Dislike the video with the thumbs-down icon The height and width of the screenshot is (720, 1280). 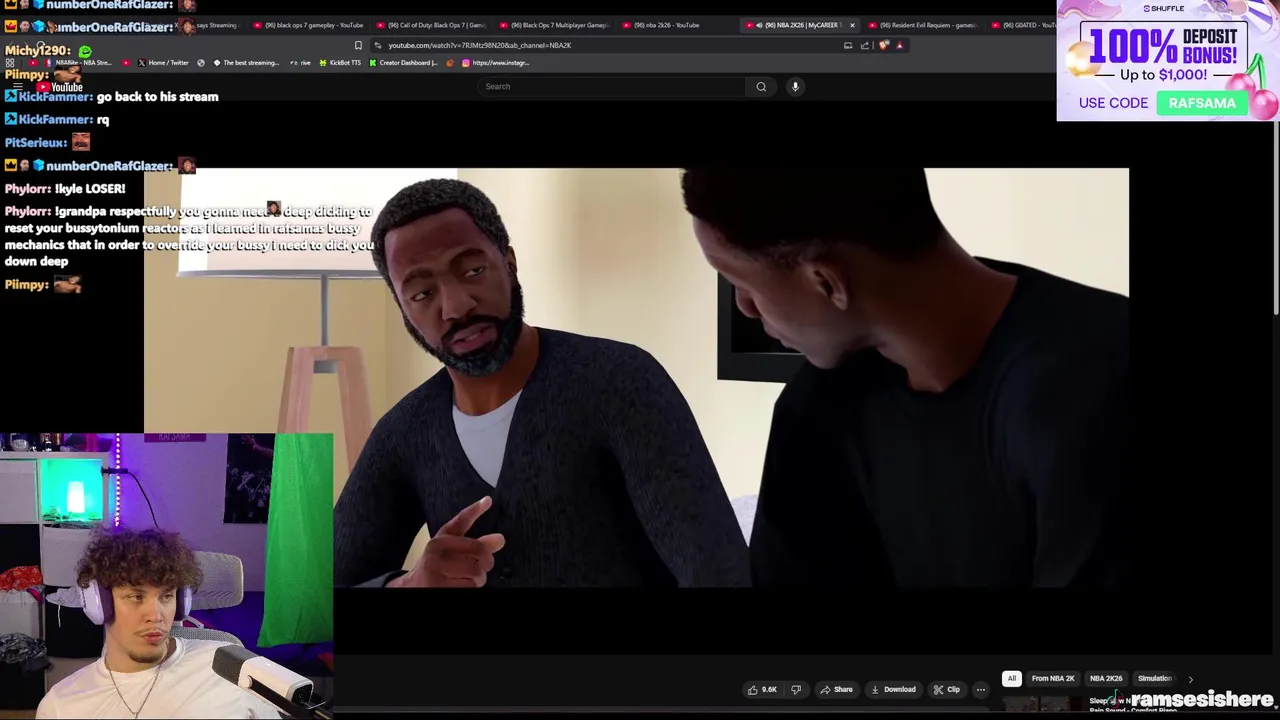pos(796,690)
